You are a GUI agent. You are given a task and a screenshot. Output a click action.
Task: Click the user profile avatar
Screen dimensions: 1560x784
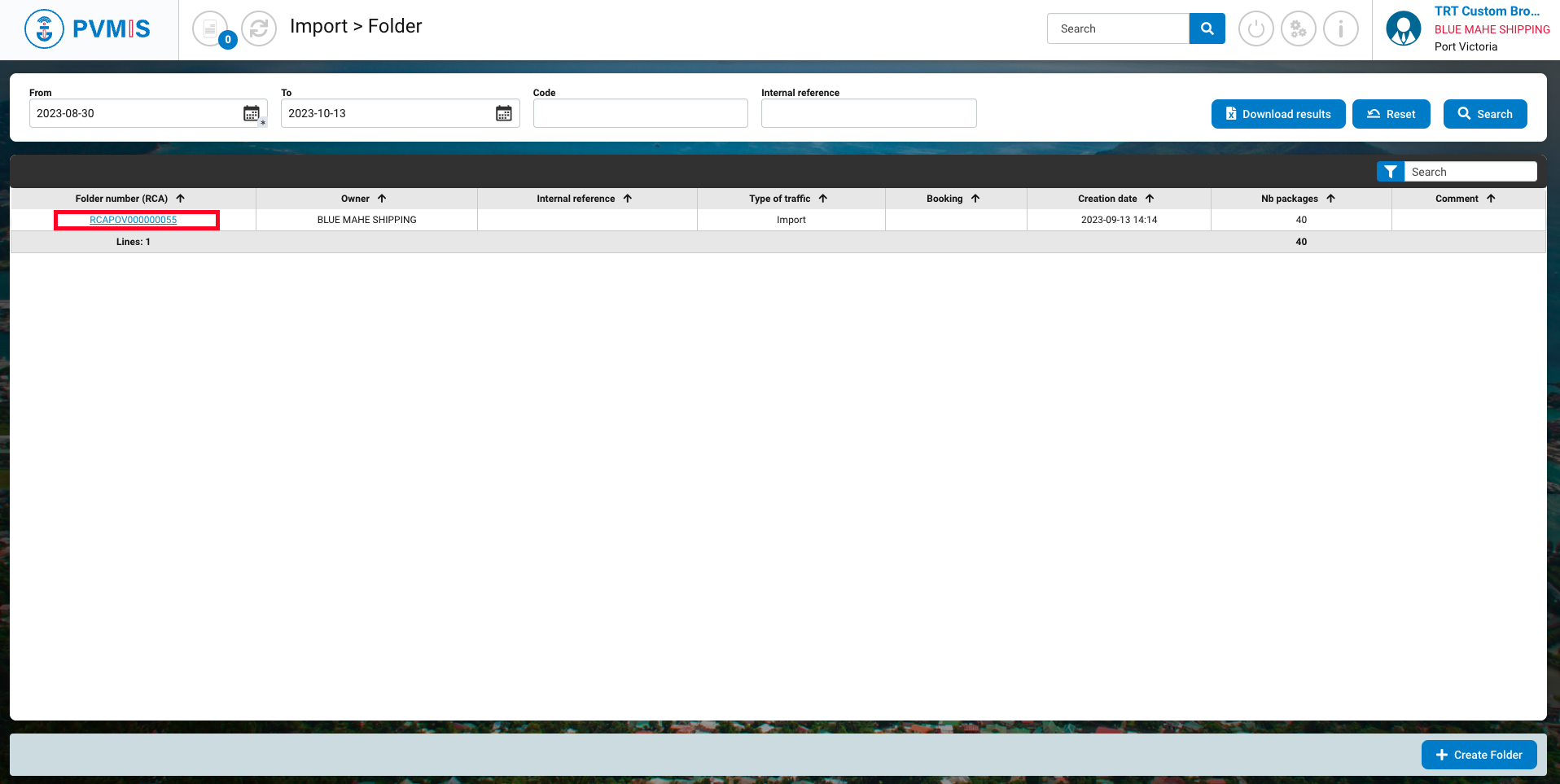[1403, 29]
